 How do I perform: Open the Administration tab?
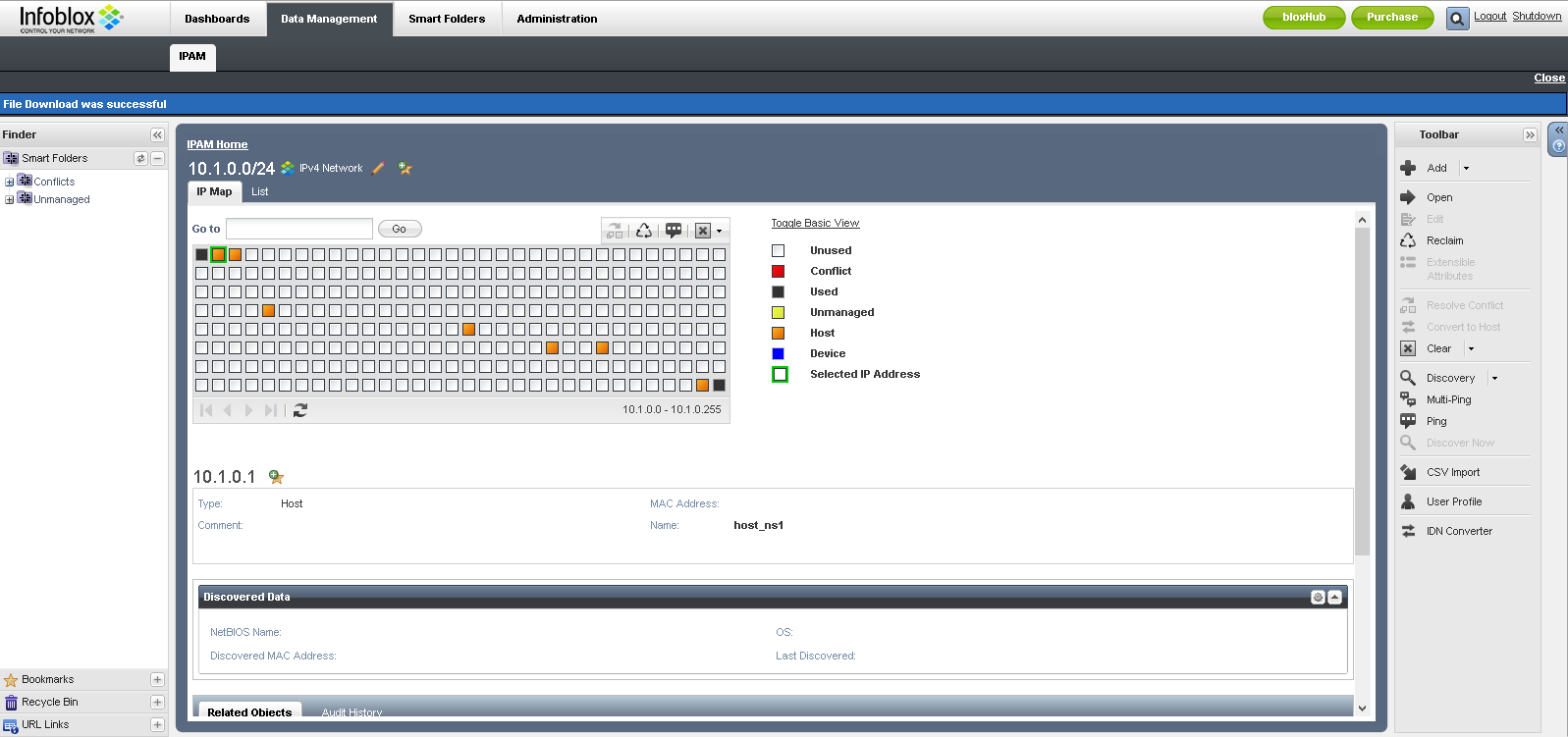557,19
